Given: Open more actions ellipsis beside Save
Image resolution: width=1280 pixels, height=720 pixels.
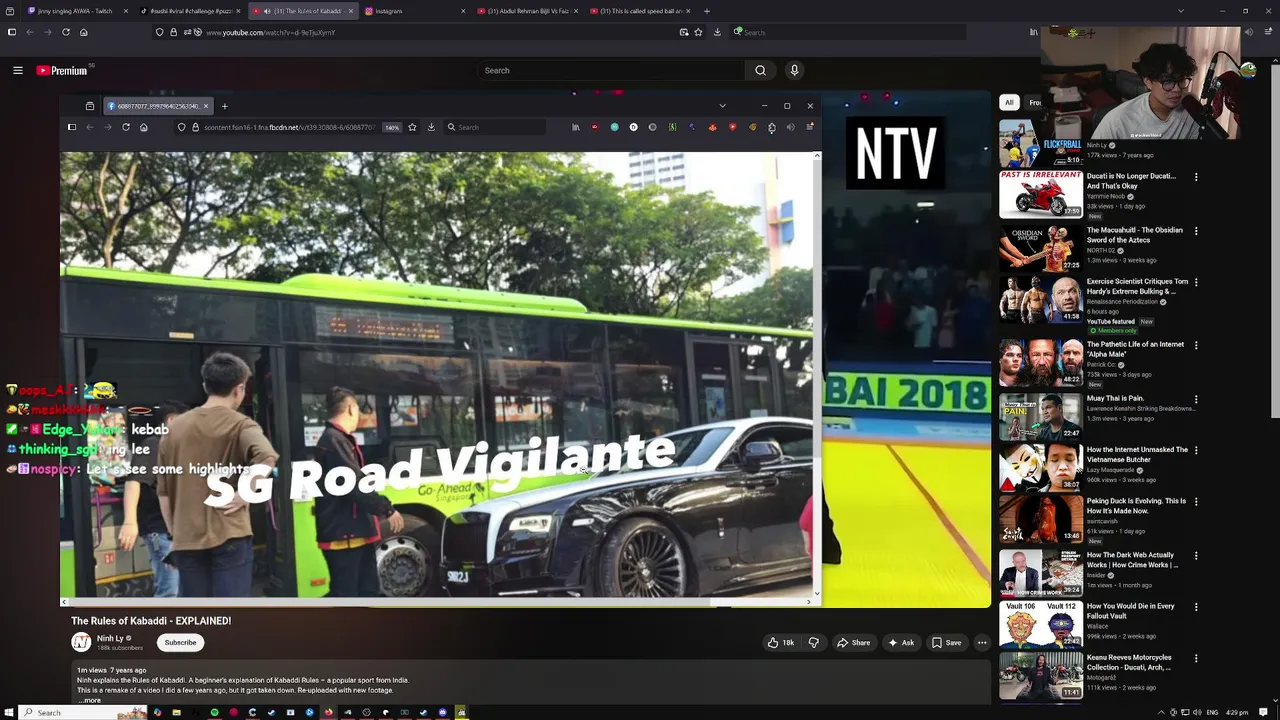Looking at the screenshot, I should pyautogui.click(x=982, y=643).
